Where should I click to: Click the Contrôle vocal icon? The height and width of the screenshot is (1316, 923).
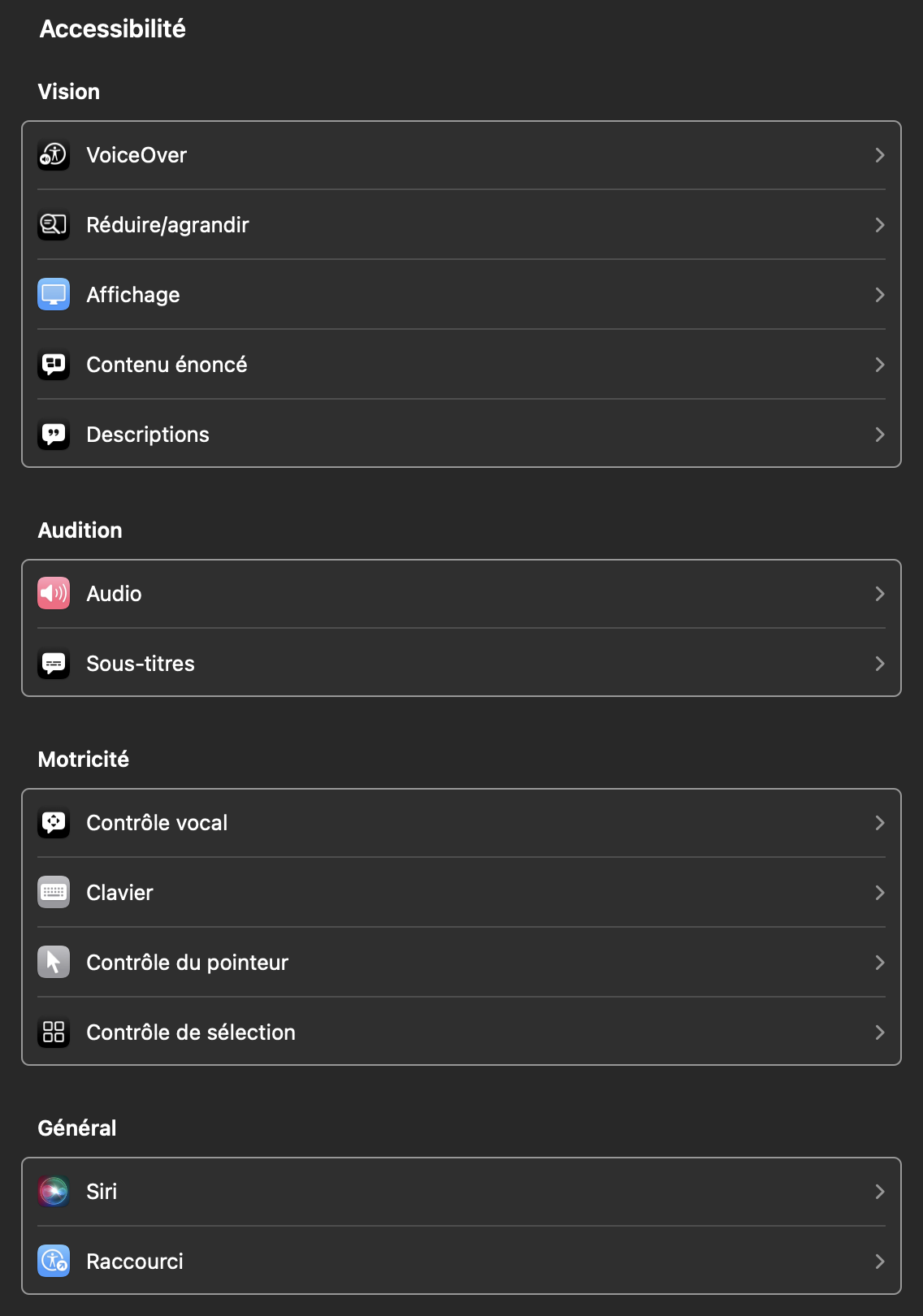click(54, 823)
